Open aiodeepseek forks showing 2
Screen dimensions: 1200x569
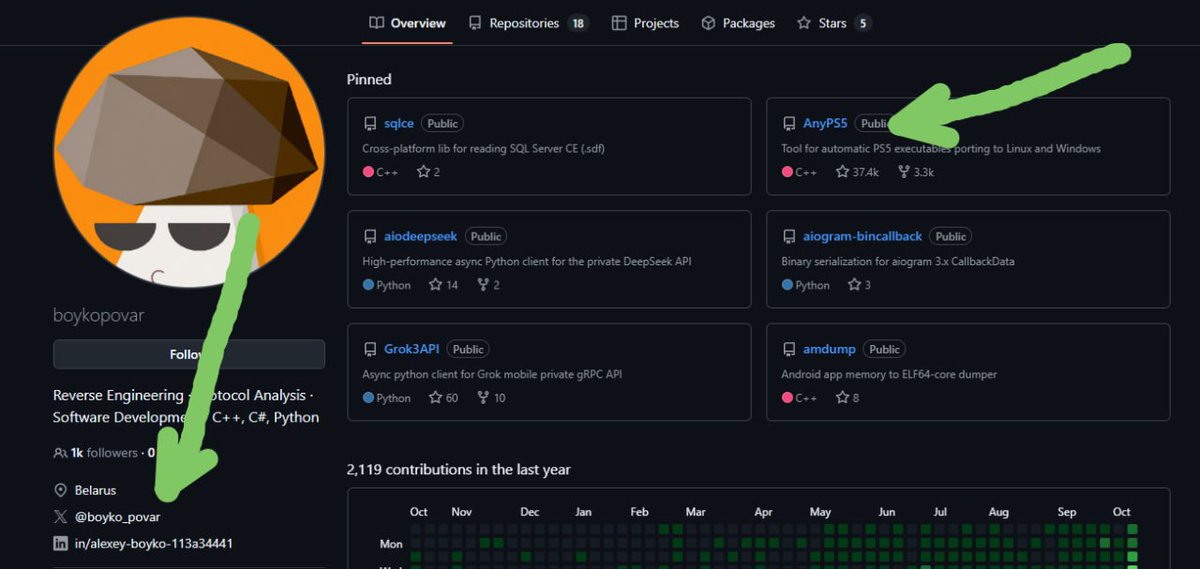click(488, 285)
